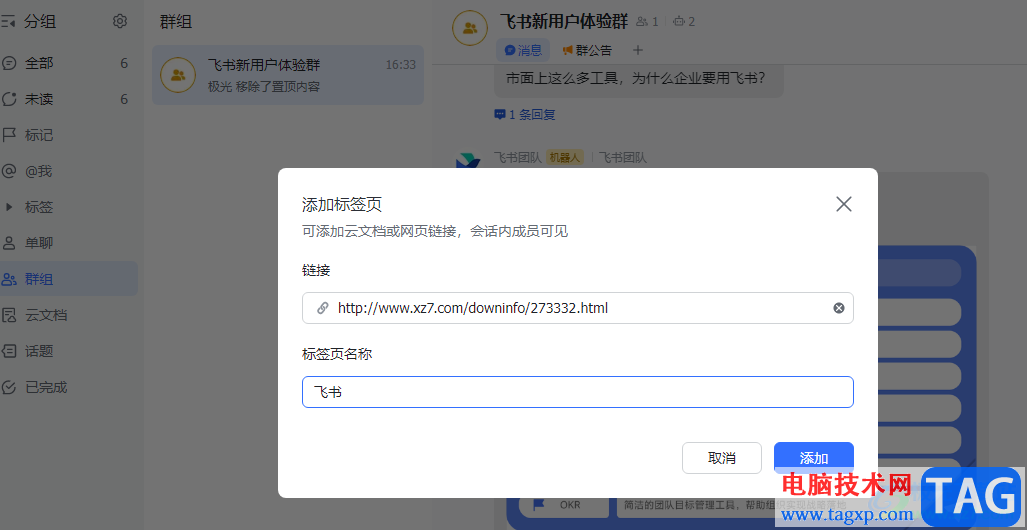Clear the link field contents
1027x530 pixels.
click(838, 308)
